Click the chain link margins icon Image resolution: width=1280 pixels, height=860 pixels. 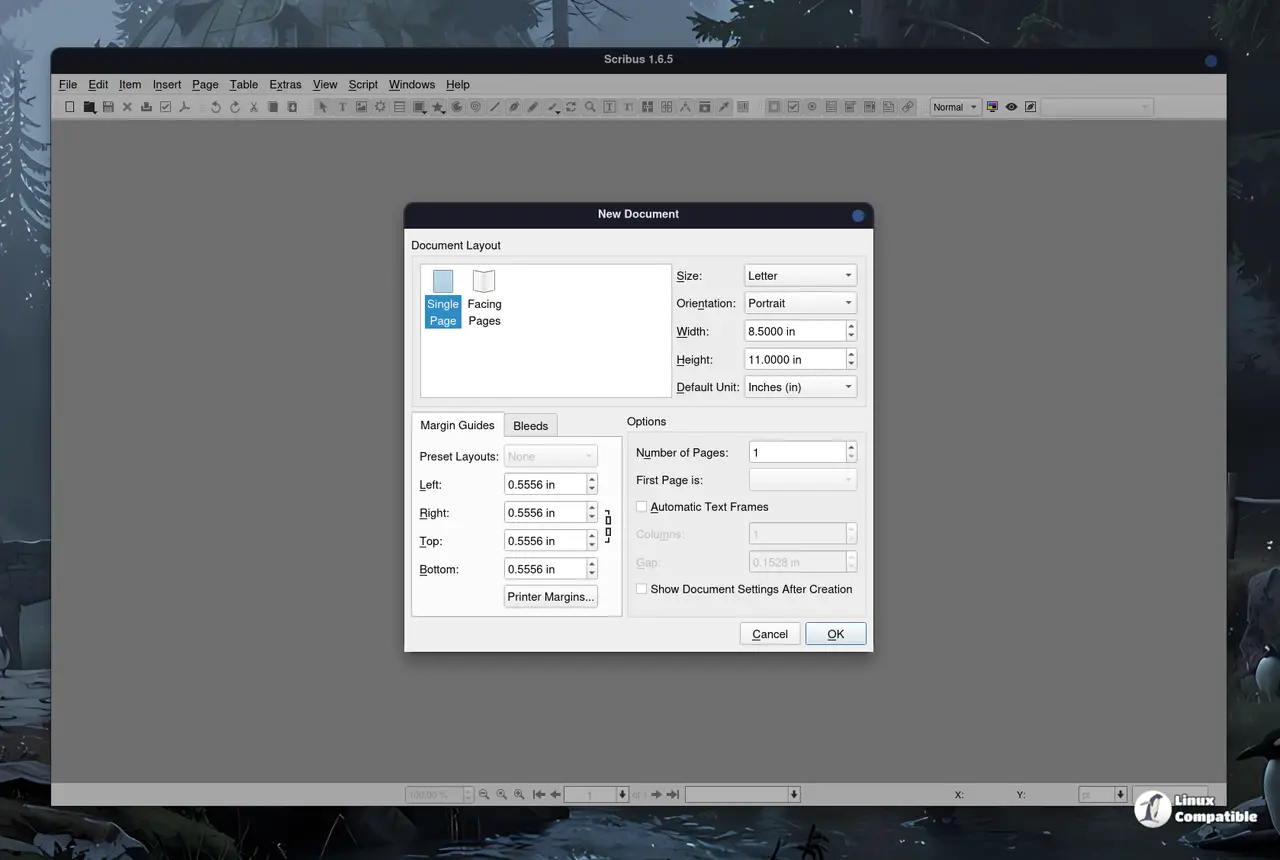click(x=607, y=526)
